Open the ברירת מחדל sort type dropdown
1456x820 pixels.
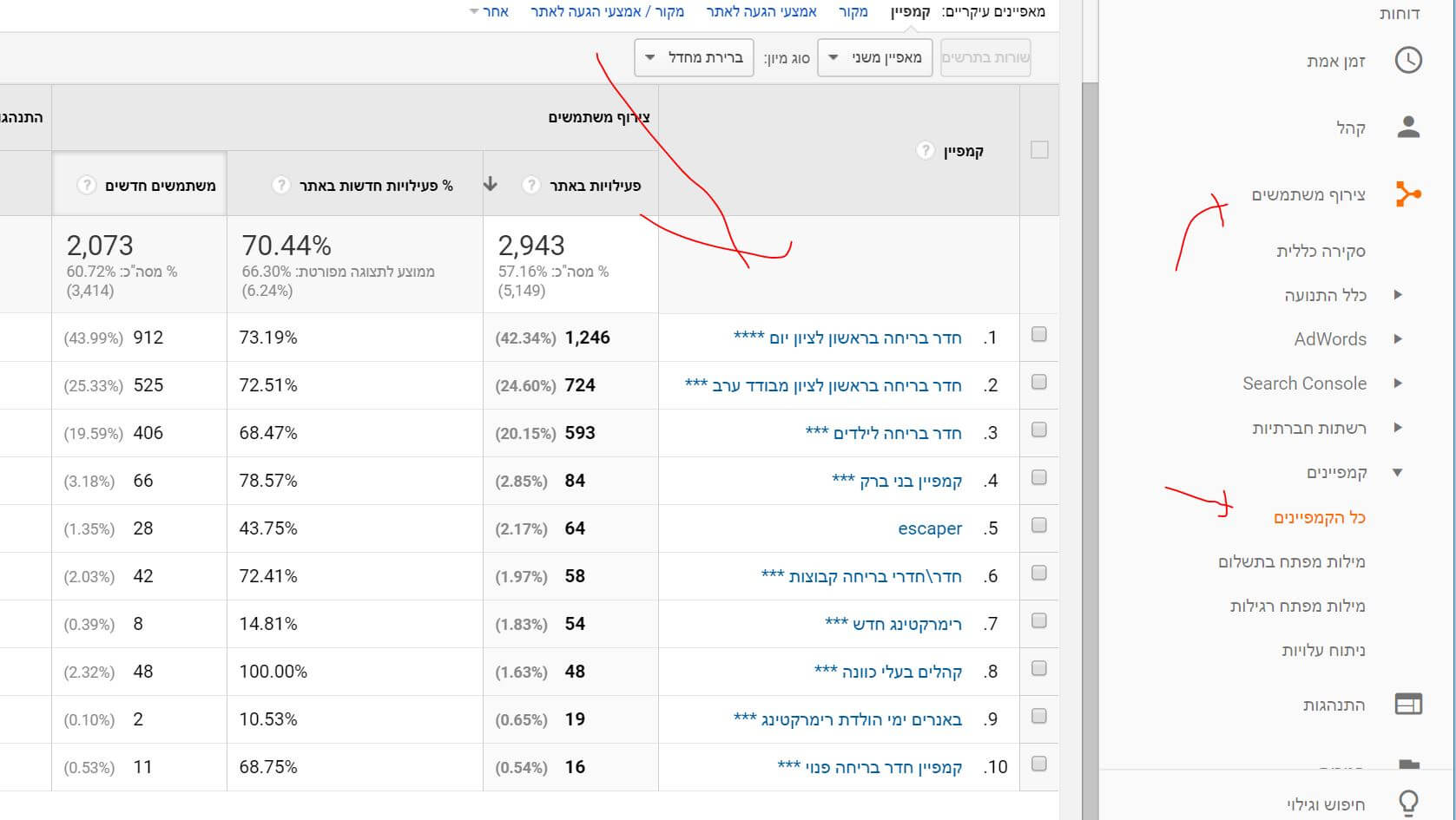click(694, 57)
